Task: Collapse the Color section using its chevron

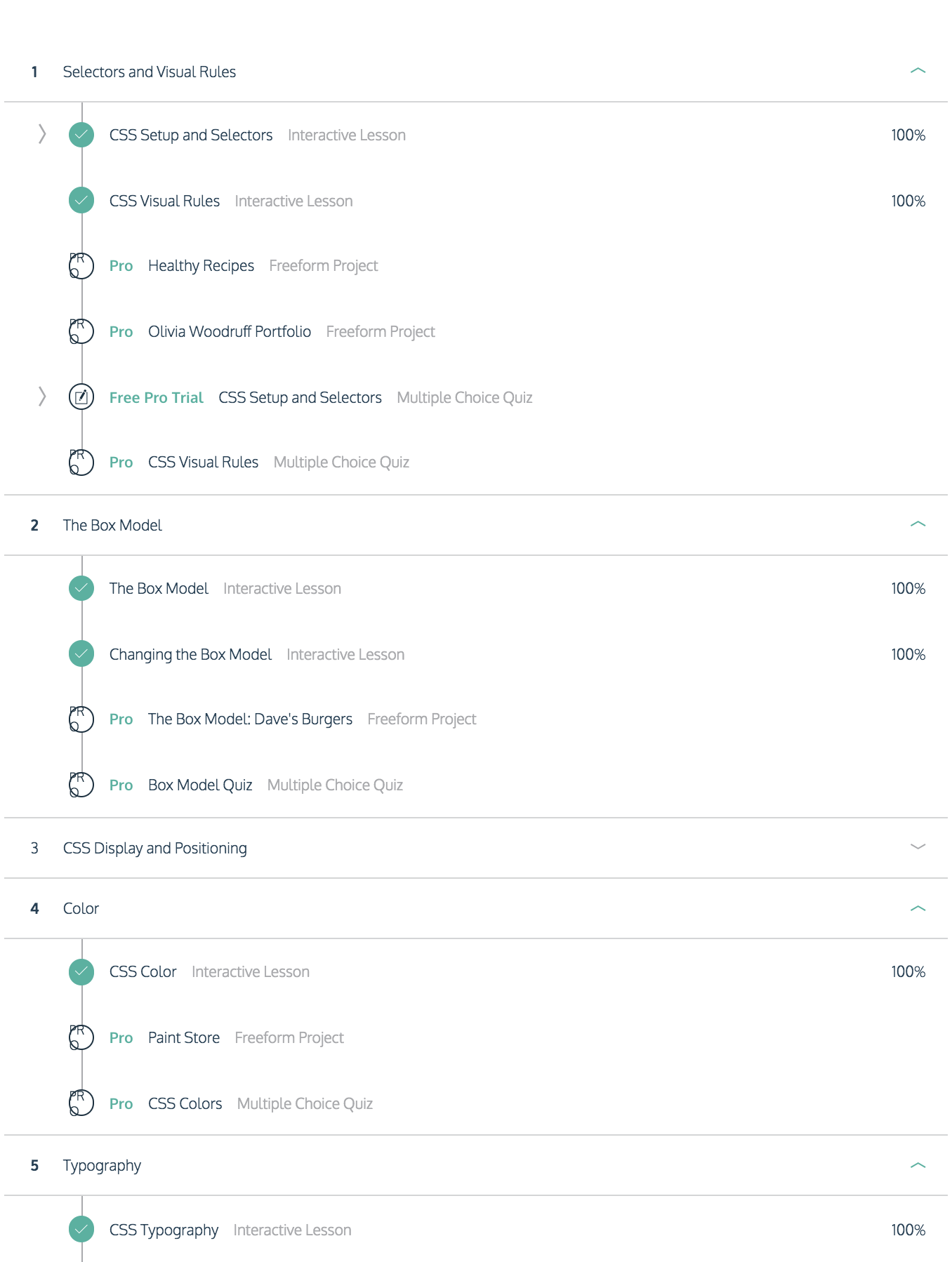Action: click(918, 908)
